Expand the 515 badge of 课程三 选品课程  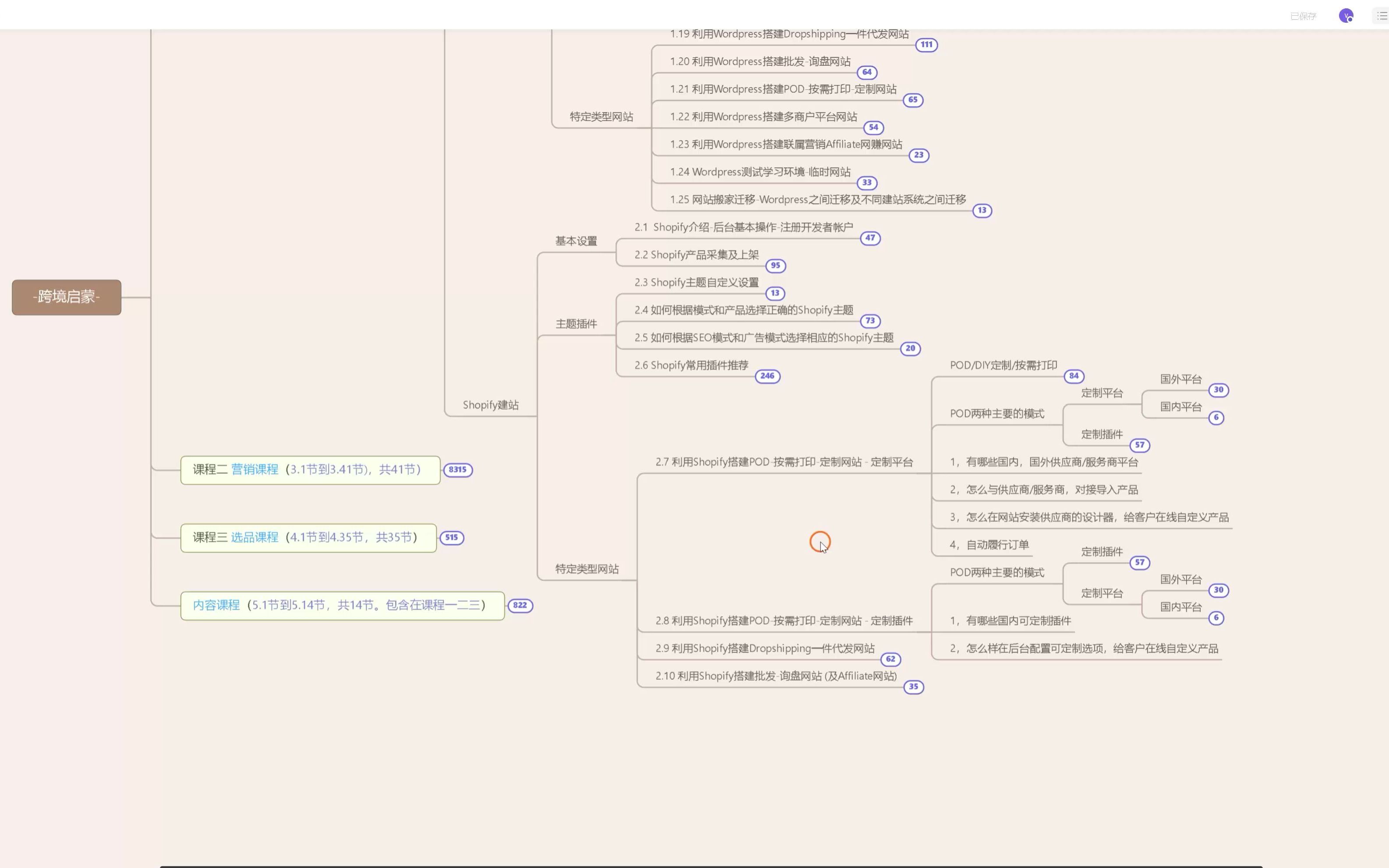click(x=451, y=537)
